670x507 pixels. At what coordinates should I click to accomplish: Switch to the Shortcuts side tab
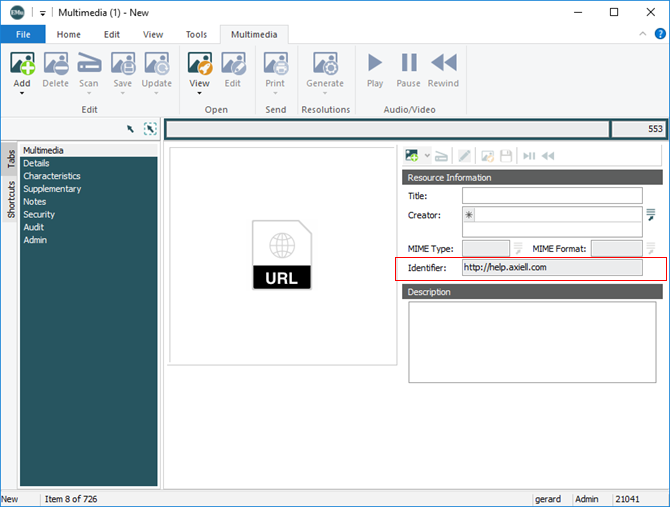tap(11, 200)
